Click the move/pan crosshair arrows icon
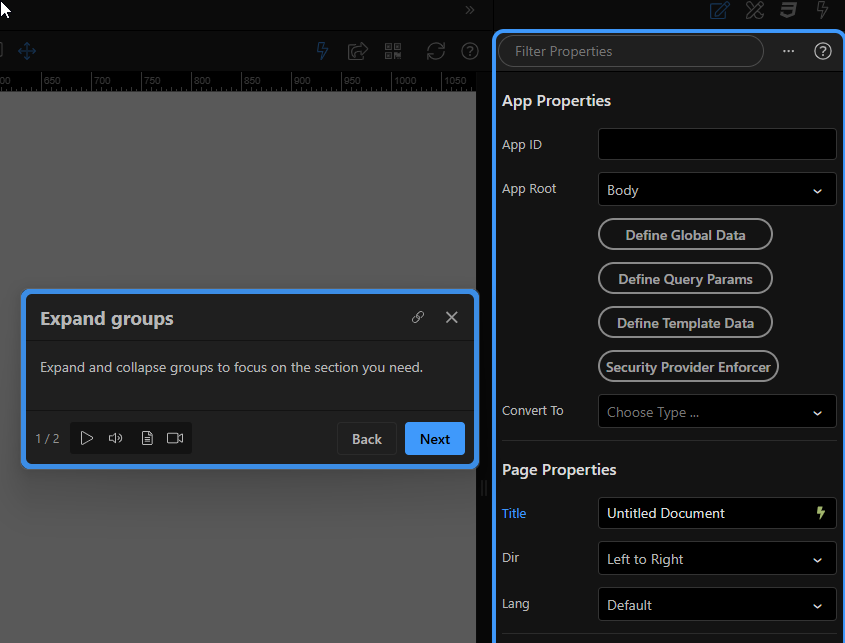 [x=27, y=51]
